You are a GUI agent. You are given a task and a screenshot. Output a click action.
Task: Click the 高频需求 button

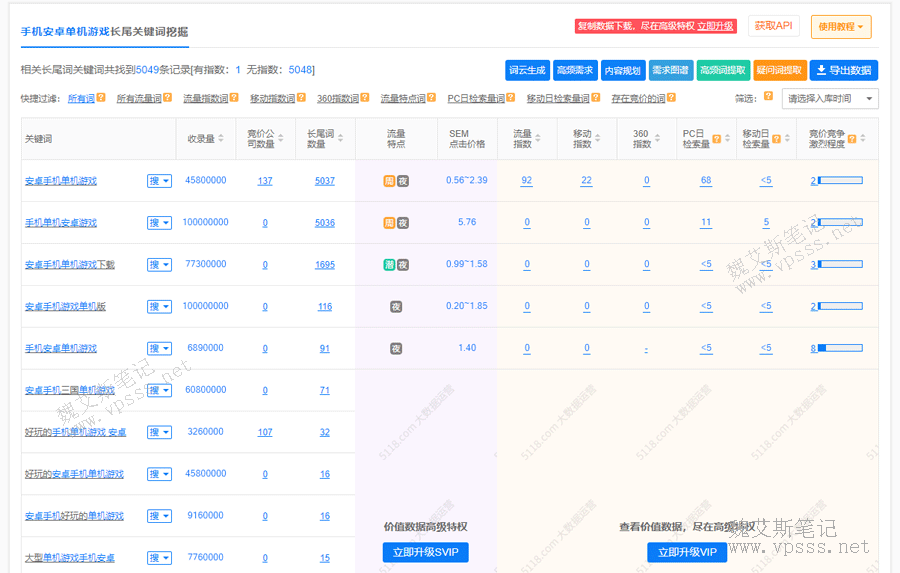click(x=576, y=70)
